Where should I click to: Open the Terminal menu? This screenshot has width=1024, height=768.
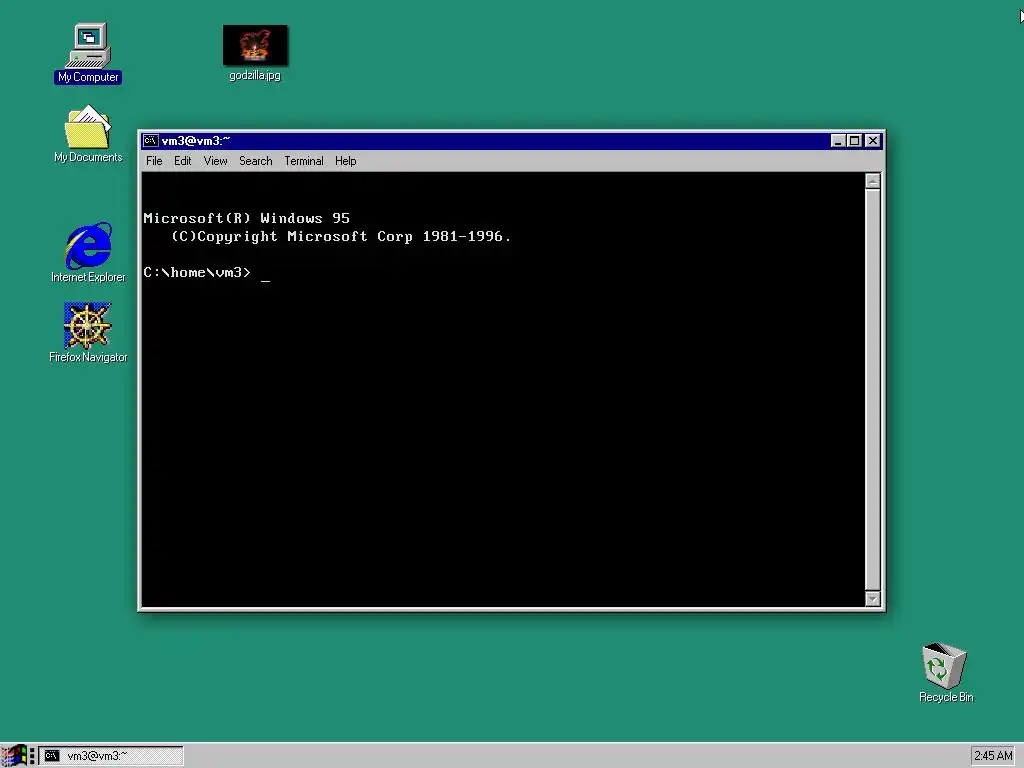(304, 161)
